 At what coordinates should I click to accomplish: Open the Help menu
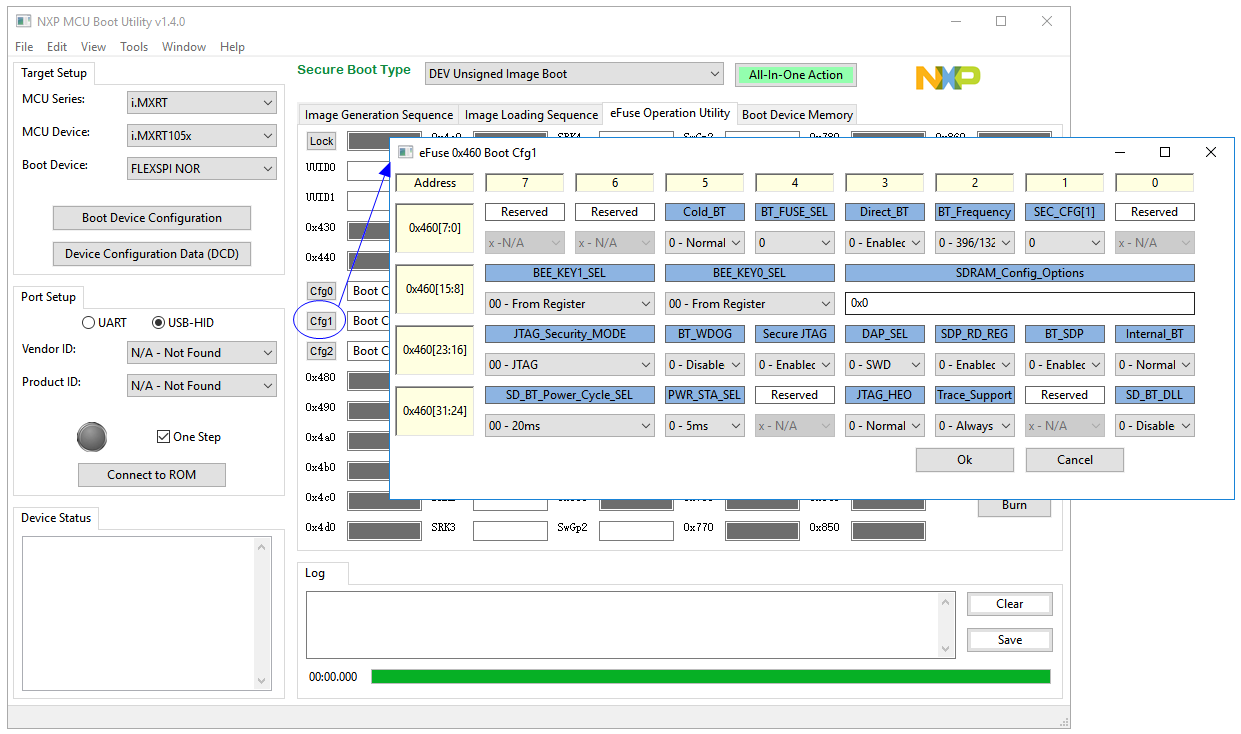point(232,47)
